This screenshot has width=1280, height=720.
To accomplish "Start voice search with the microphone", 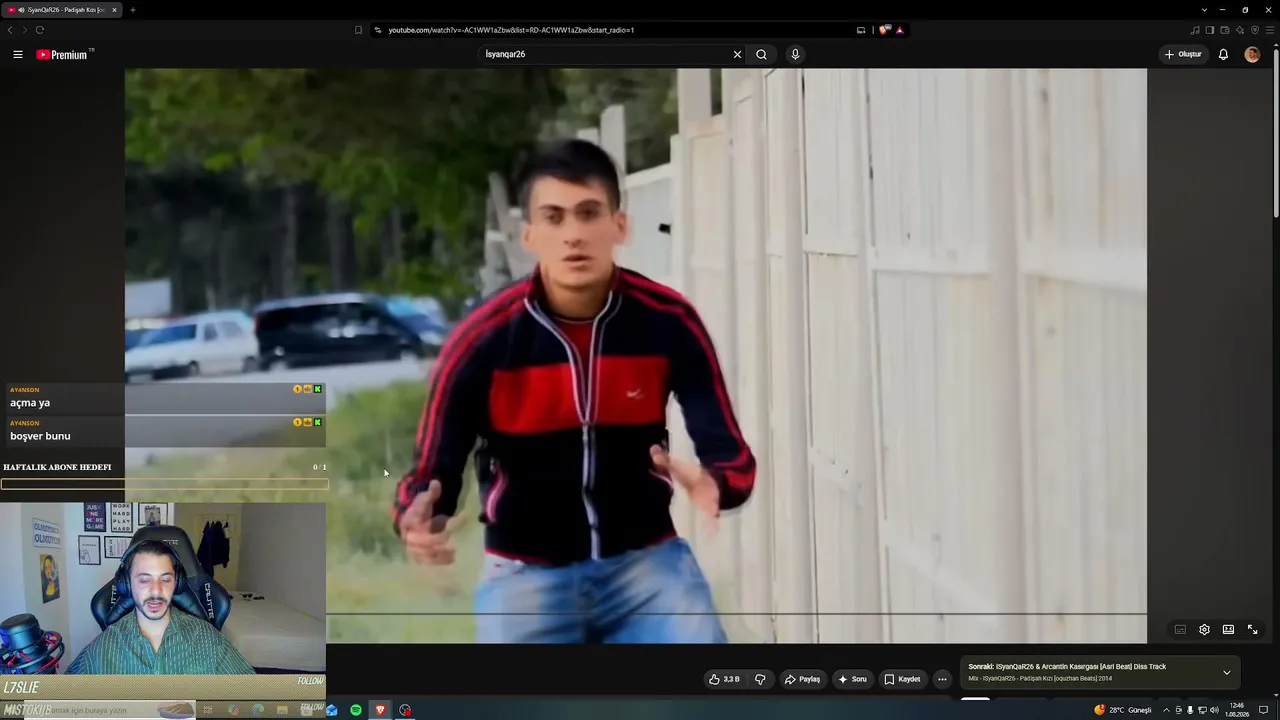I will point(795,55).
